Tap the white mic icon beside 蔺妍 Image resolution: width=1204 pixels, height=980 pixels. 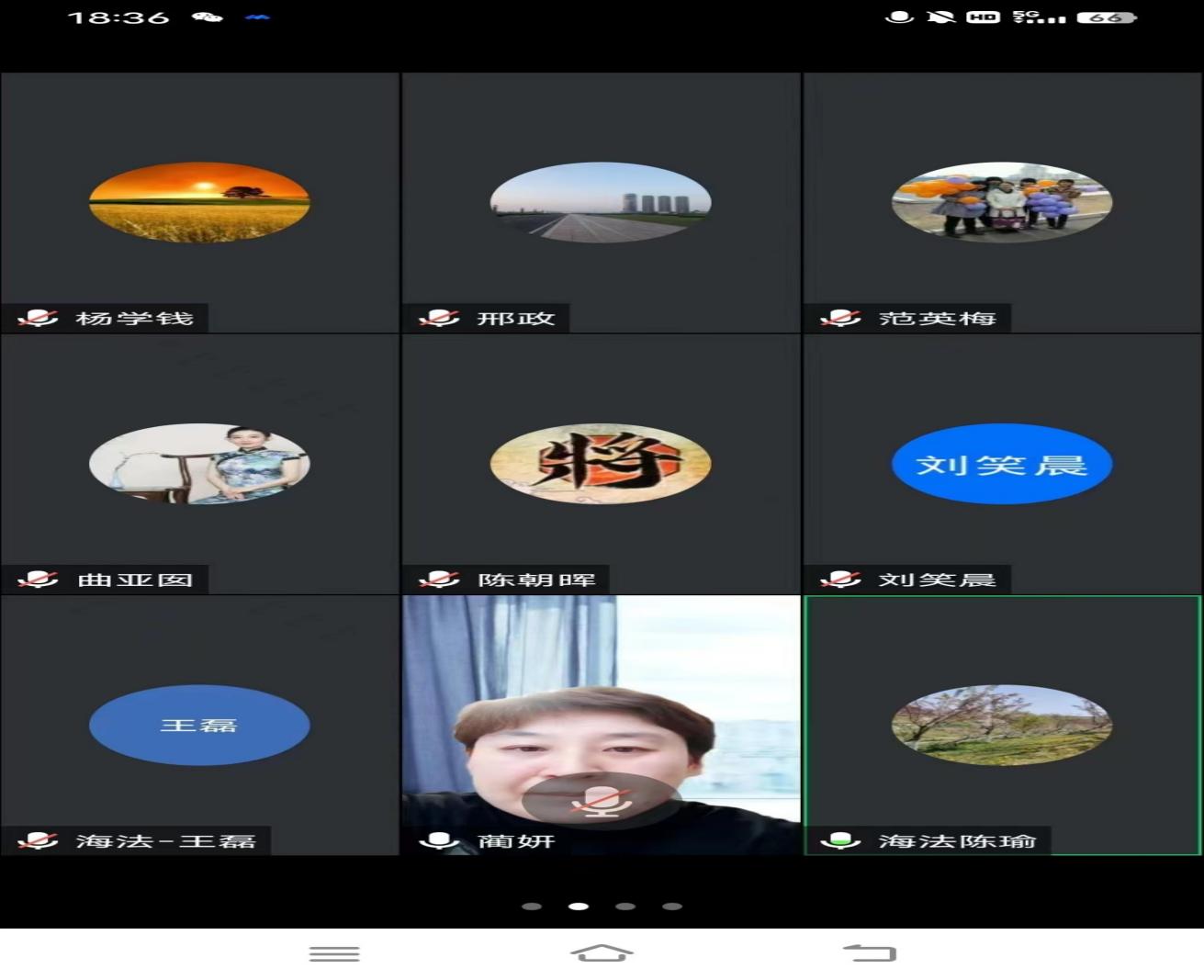pyautogui.click(x=438, y=840)
